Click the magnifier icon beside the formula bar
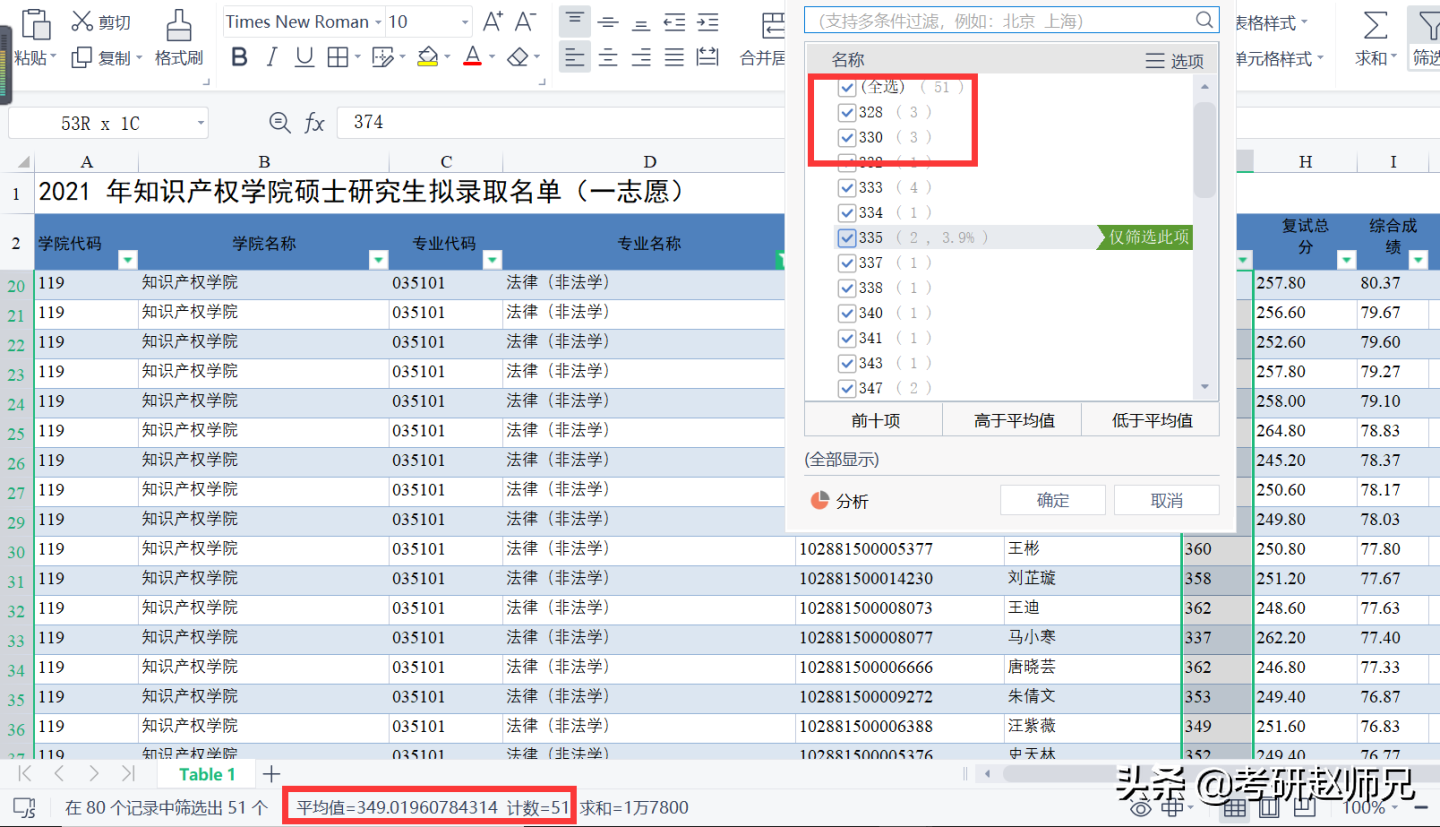The width and height of the screenshot is (1440, 827). click(x=280, y=123)
